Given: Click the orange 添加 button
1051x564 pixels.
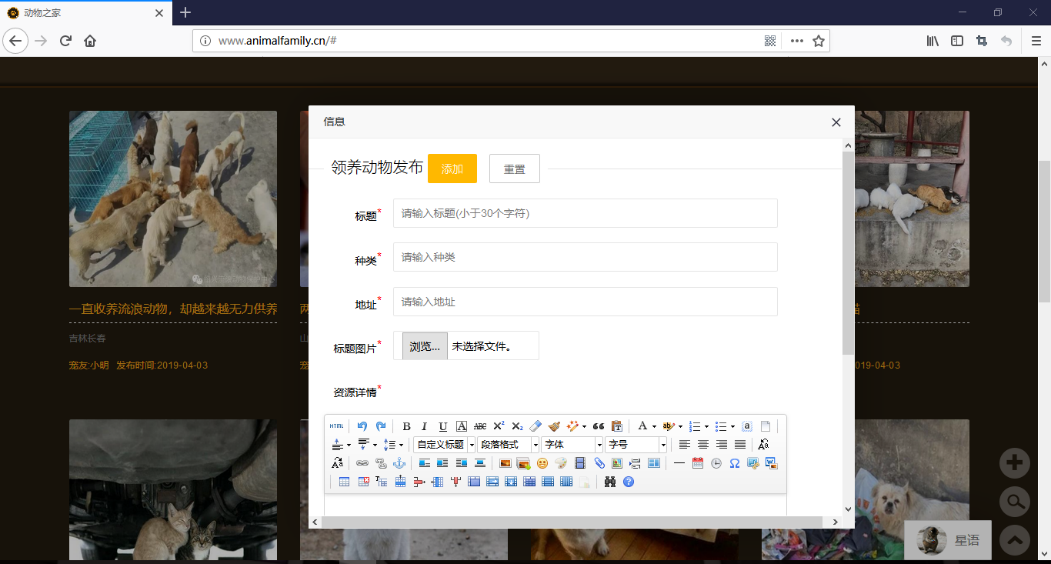Looking at the screenshot, I should 452,168.
